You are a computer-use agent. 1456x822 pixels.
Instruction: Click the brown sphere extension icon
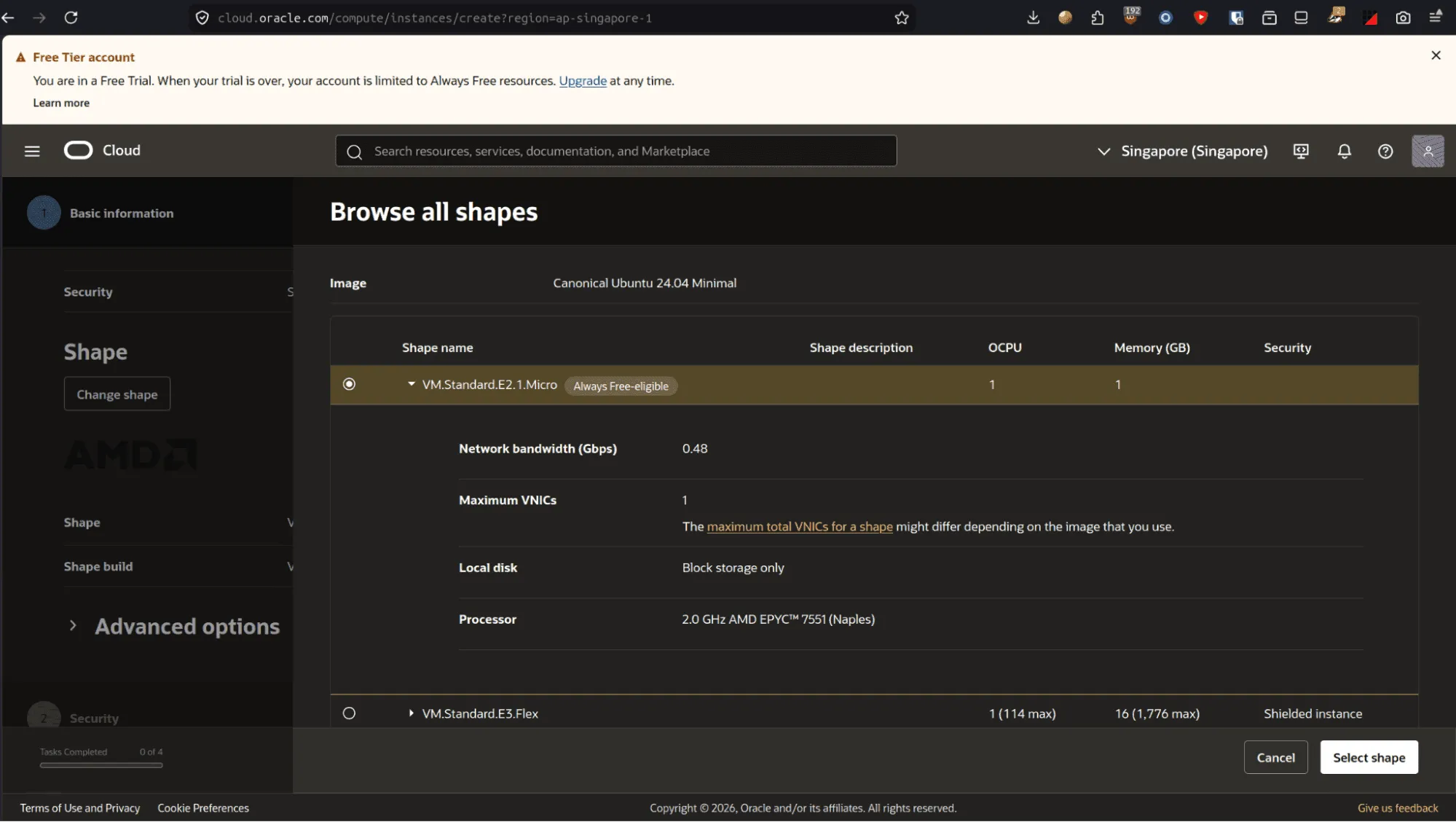(1065, 17)
